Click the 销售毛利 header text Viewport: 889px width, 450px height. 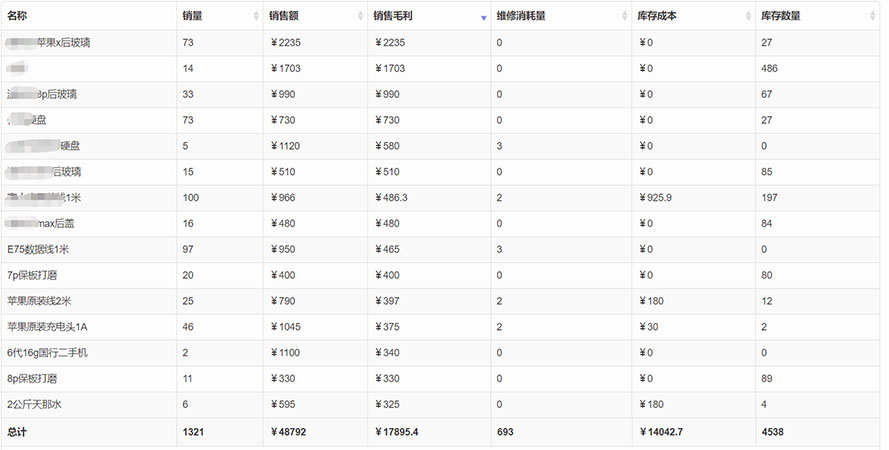[393, 16]
